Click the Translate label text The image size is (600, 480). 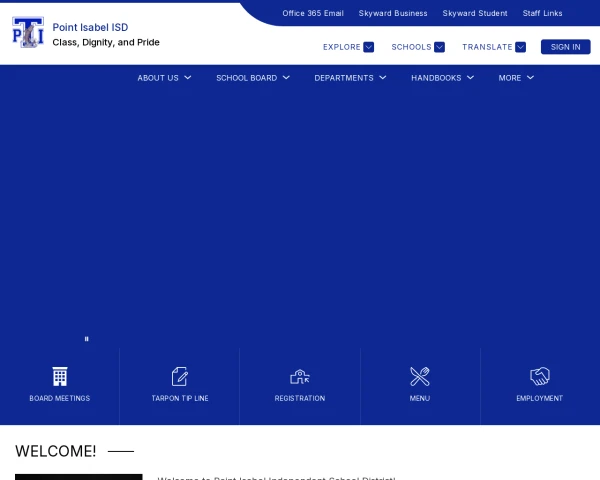pos(487,47)
